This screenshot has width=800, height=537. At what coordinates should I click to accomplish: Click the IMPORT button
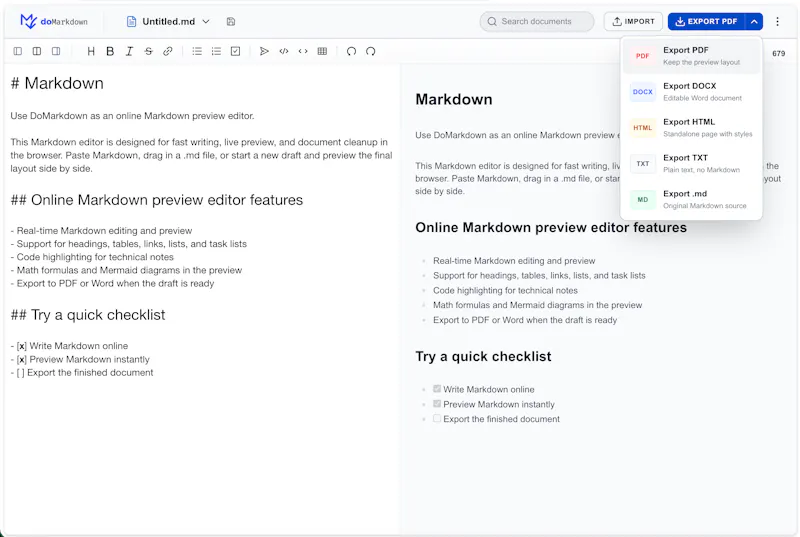[633, 21]
